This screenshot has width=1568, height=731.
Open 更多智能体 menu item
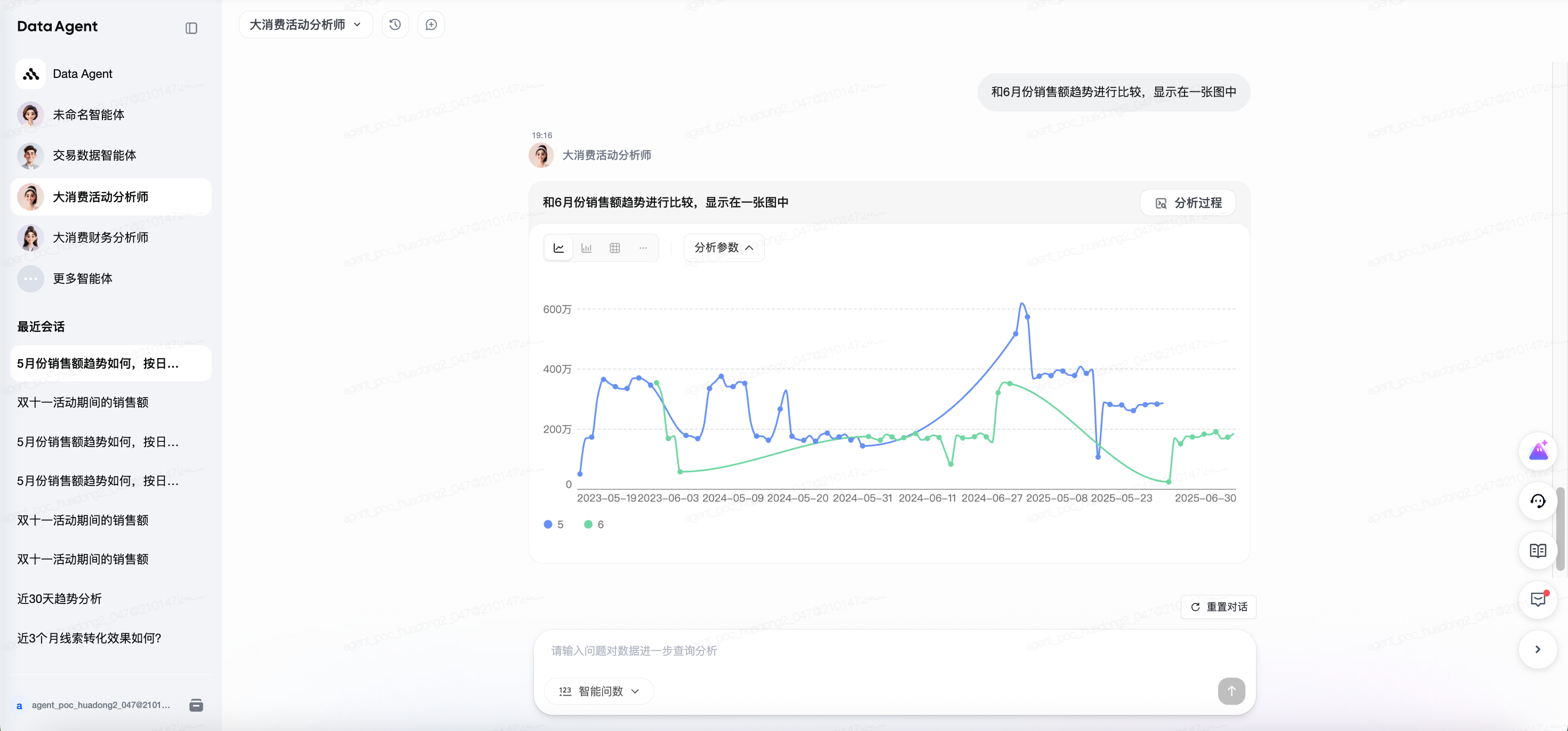82,279
